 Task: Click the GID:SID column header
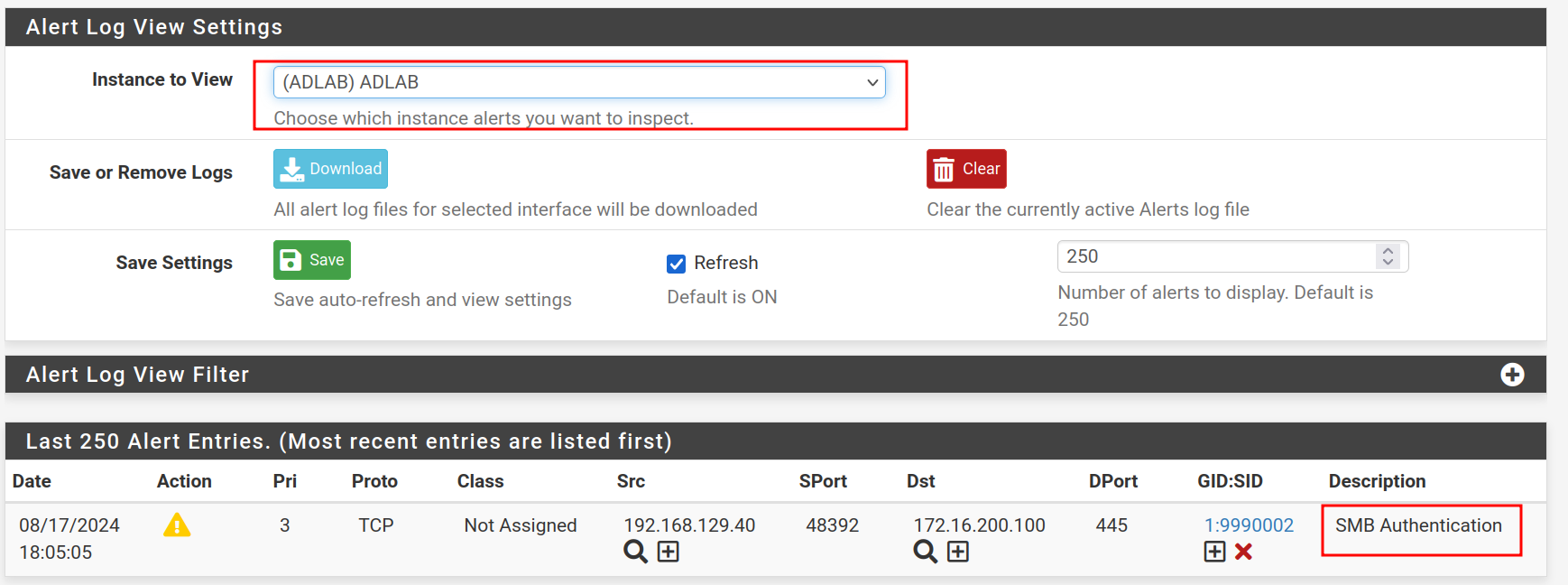[x=1230, y=481]
